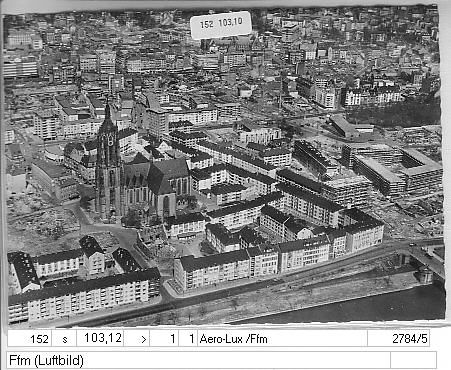Viewport: 451px width, 370px height.
Task: Click the 103,12 number field
Action: pos(100,338)
